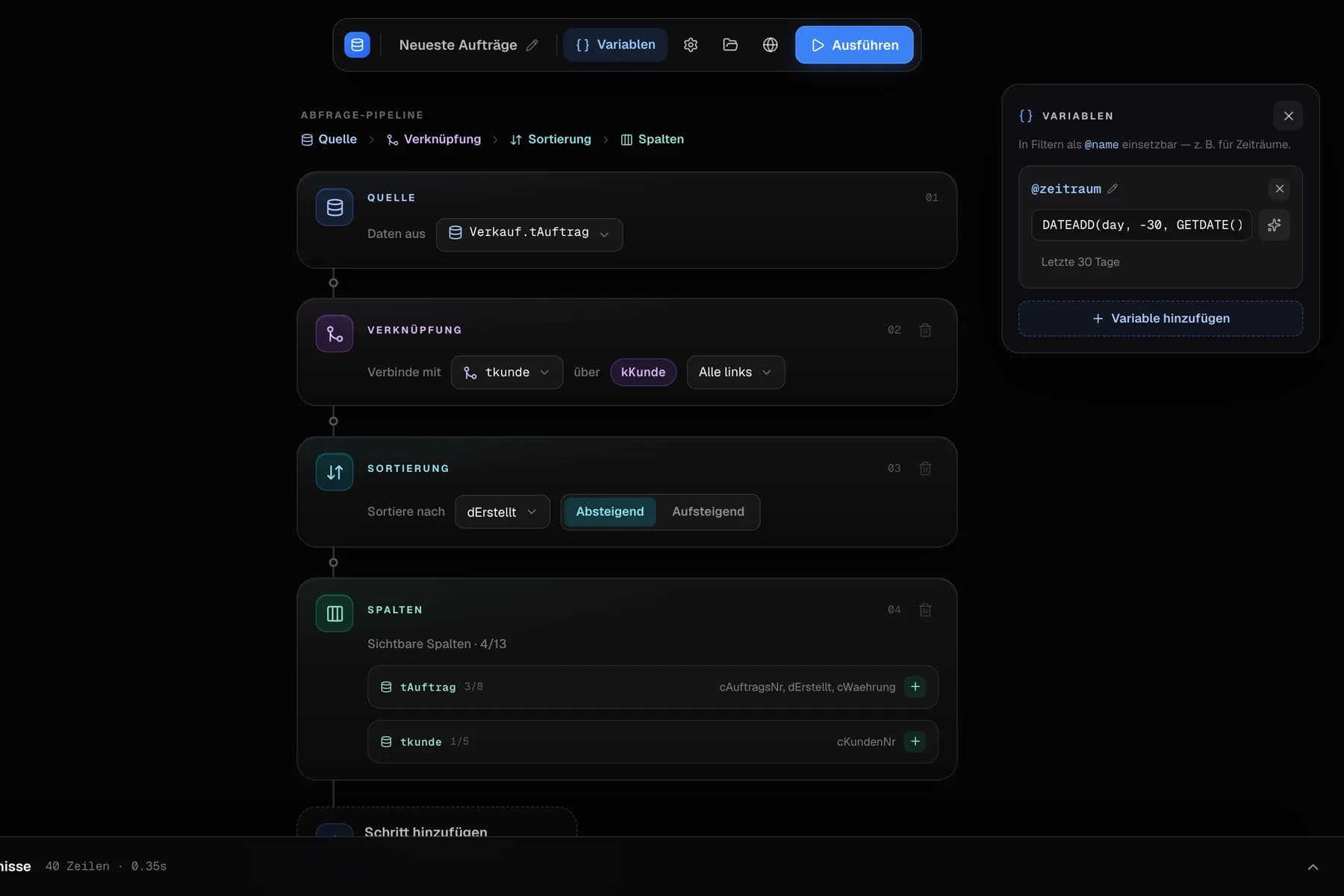Add column to tkunde row
1344x896 pixels.
click(915, 741)
